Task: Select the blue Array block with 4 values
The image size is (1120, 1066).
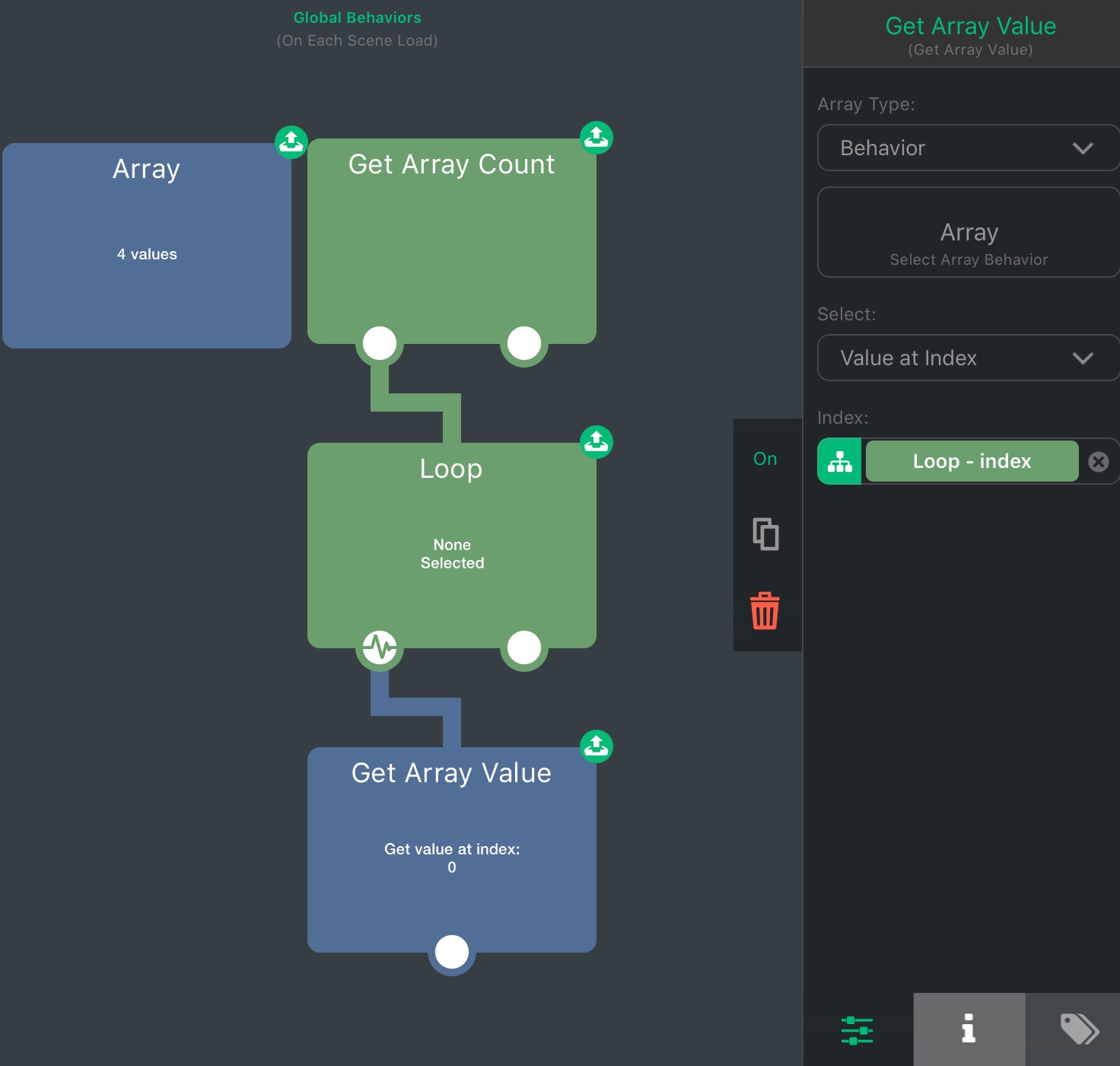Action: pos(147,246)
